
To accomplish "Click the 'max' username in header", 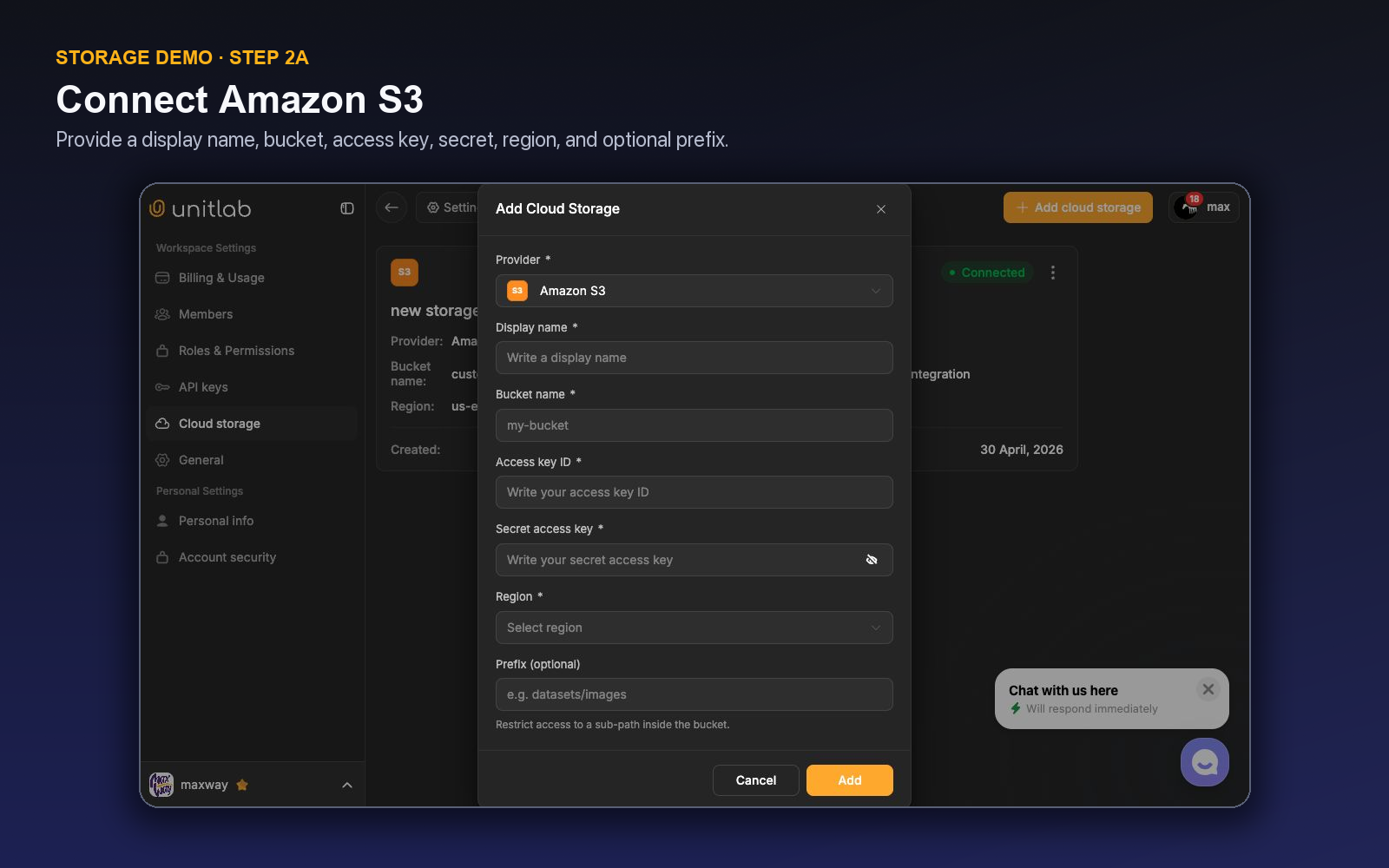I will pos(1218,207).
